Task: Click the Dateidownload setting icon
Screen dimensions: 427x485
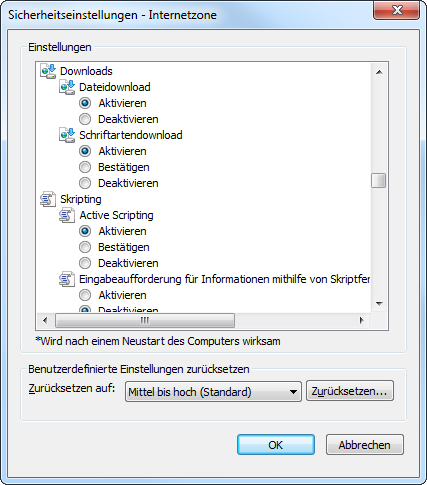Action: pyautogui.click(x=67, y=87)
